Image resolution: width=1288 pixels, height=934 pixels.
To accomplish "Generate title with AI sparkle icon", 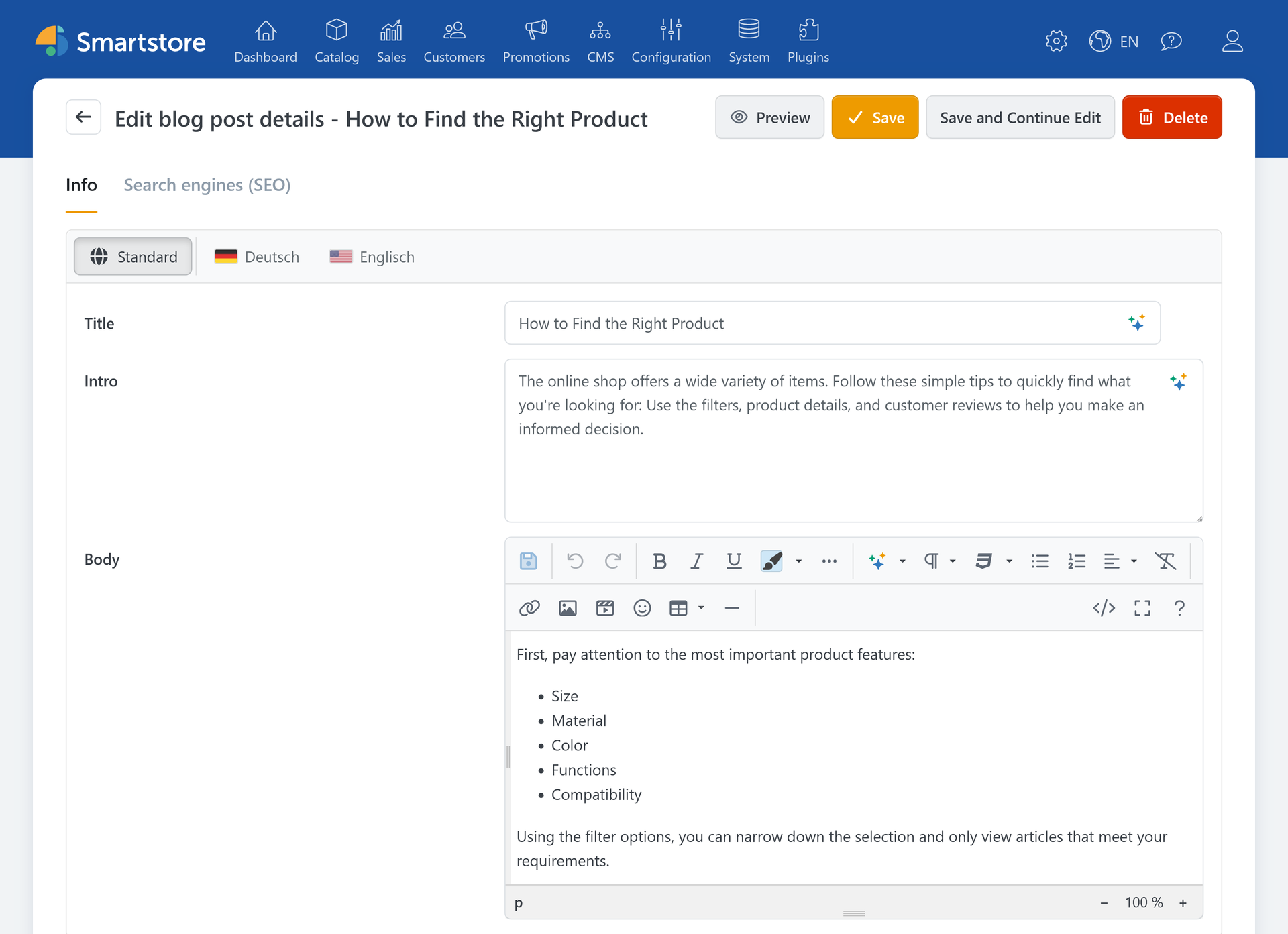I will coord(1136,323).
